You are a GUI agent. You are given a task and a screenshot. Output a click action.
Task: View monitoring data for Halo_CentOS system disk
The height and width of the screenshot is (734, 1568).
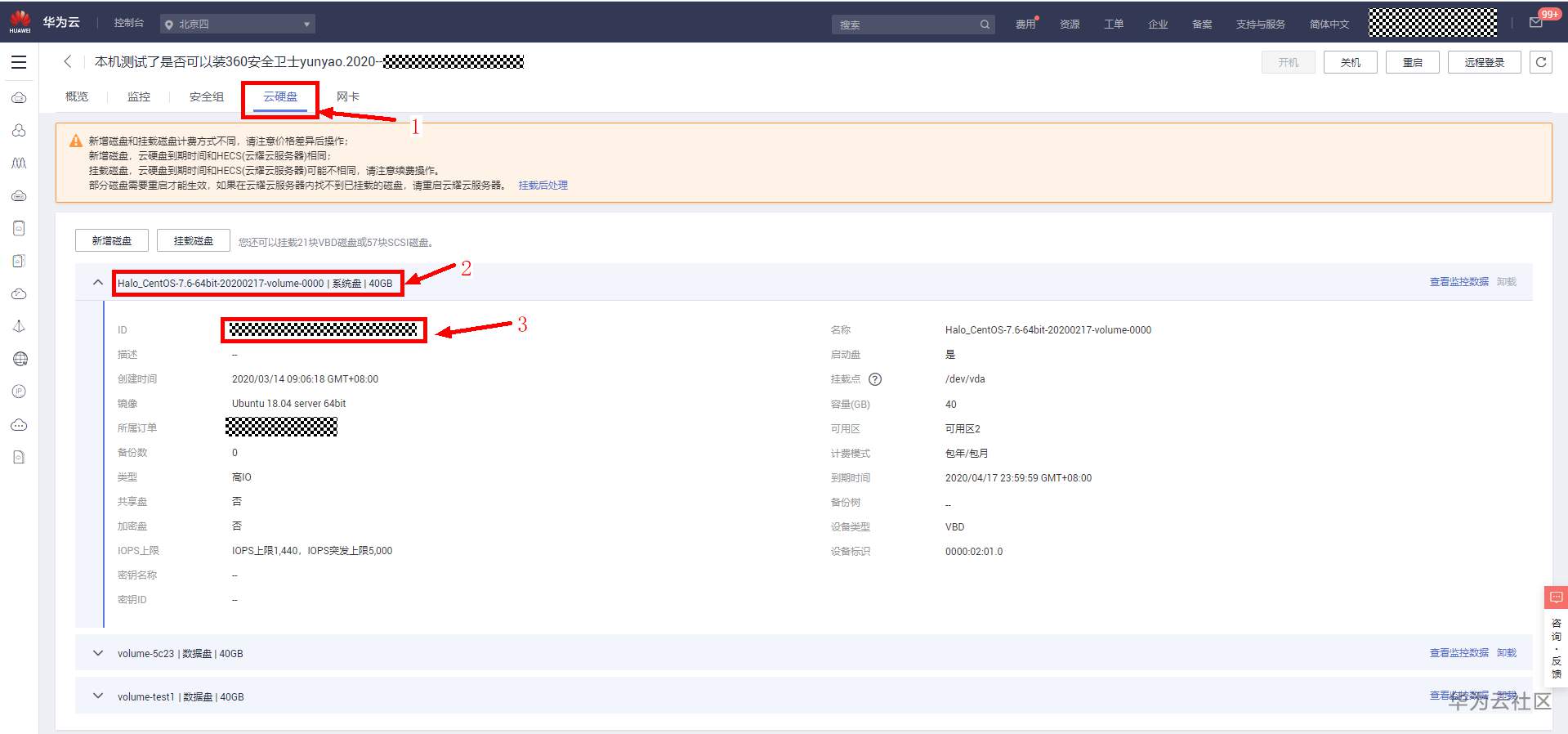(x=1459, y=282)
